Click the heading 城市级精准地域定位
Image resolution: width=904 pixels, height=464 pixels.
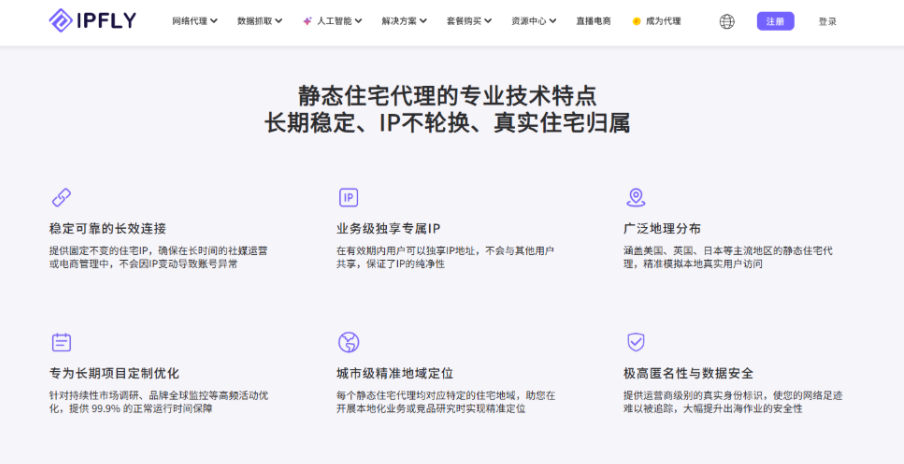coord(395,374)
